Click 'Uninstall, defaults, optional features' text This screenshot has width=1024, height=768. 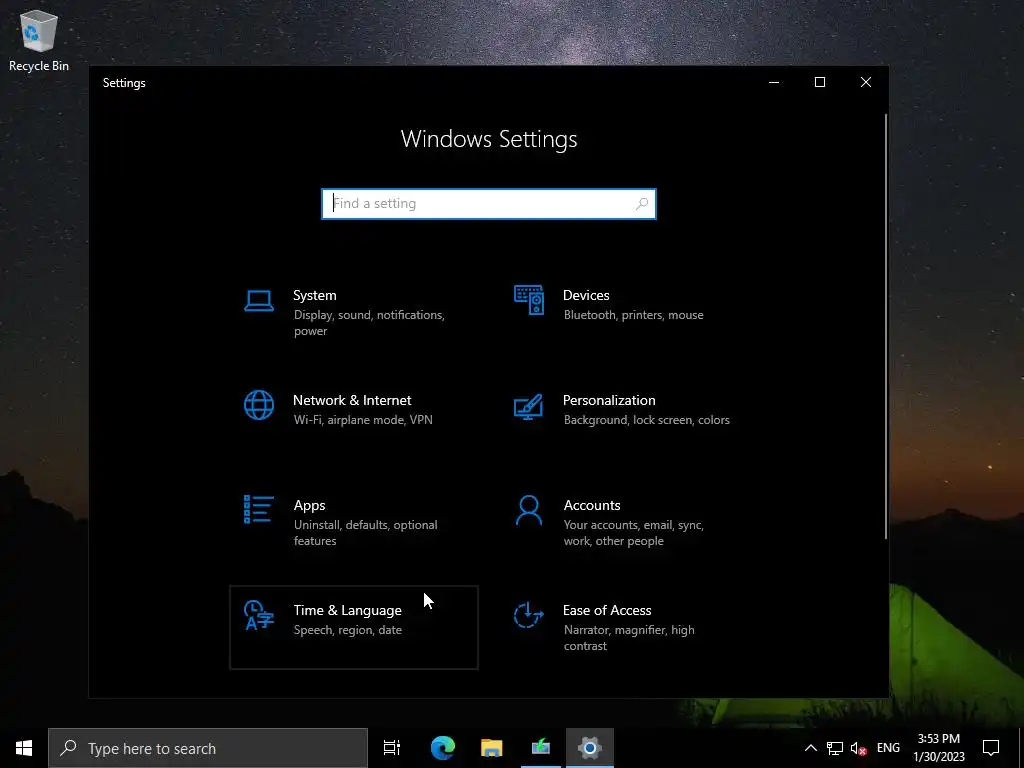(366, 533)
